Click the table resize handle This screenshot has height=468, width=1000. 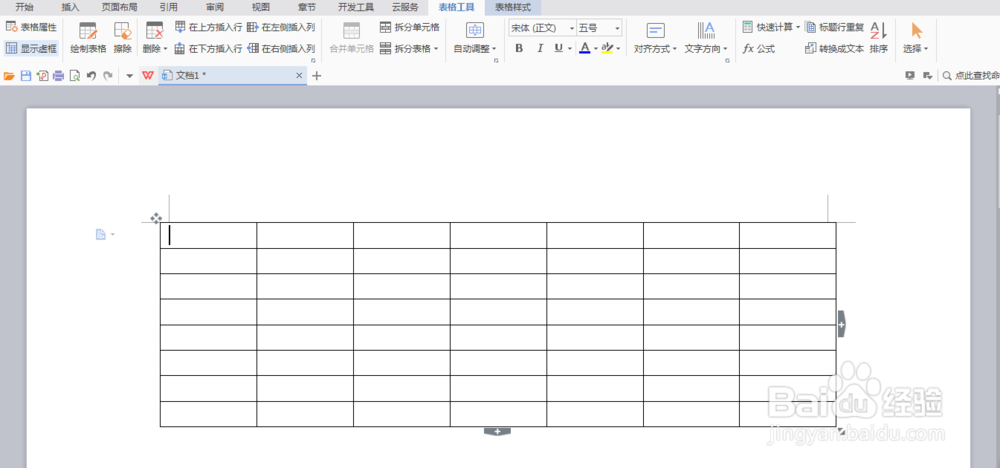point(841,432)
